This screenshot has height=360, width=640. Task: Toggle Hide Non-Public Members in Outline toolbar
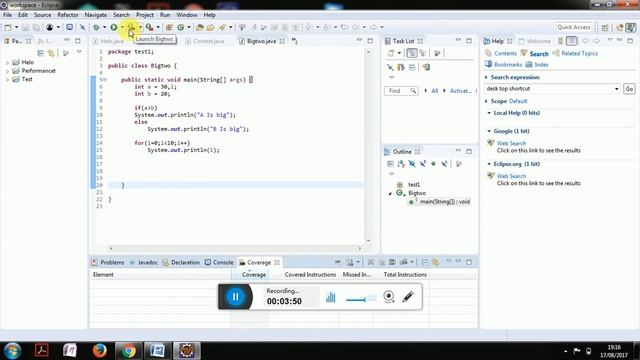pyautogui.click(x=433, y=164)
